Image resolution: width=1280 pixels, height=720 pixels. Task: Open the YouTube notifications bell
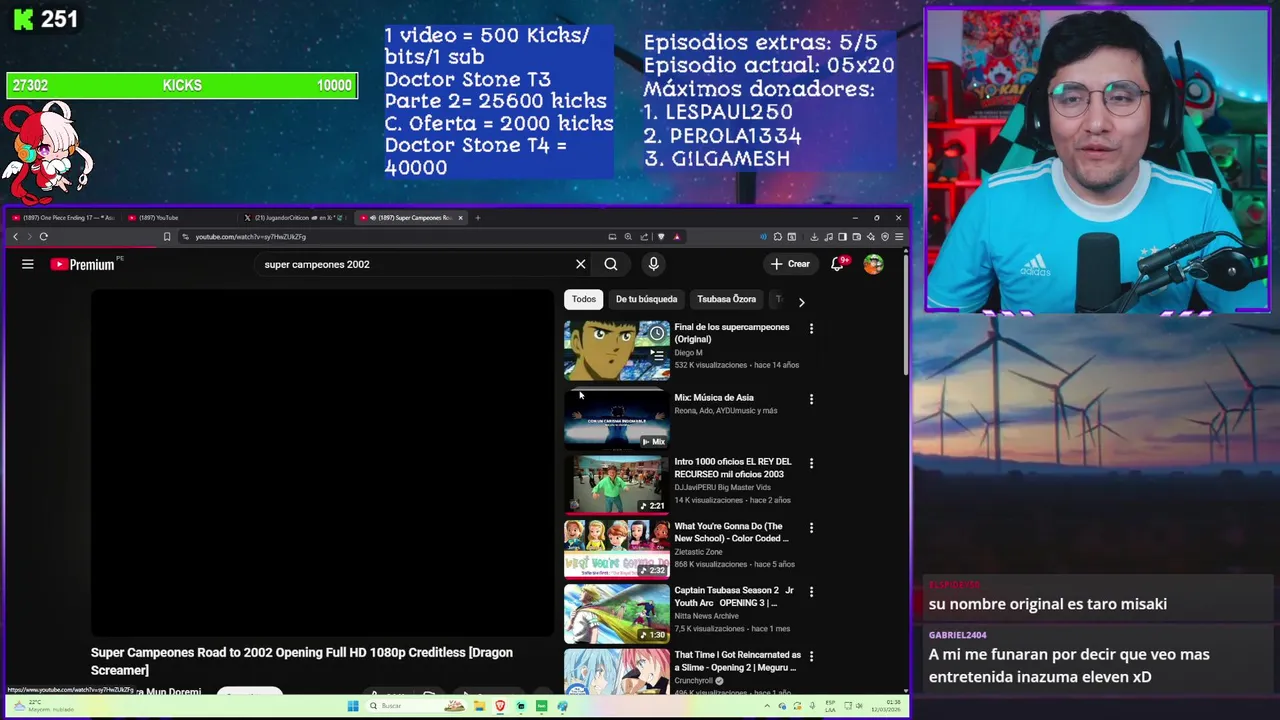pos(838,264)
